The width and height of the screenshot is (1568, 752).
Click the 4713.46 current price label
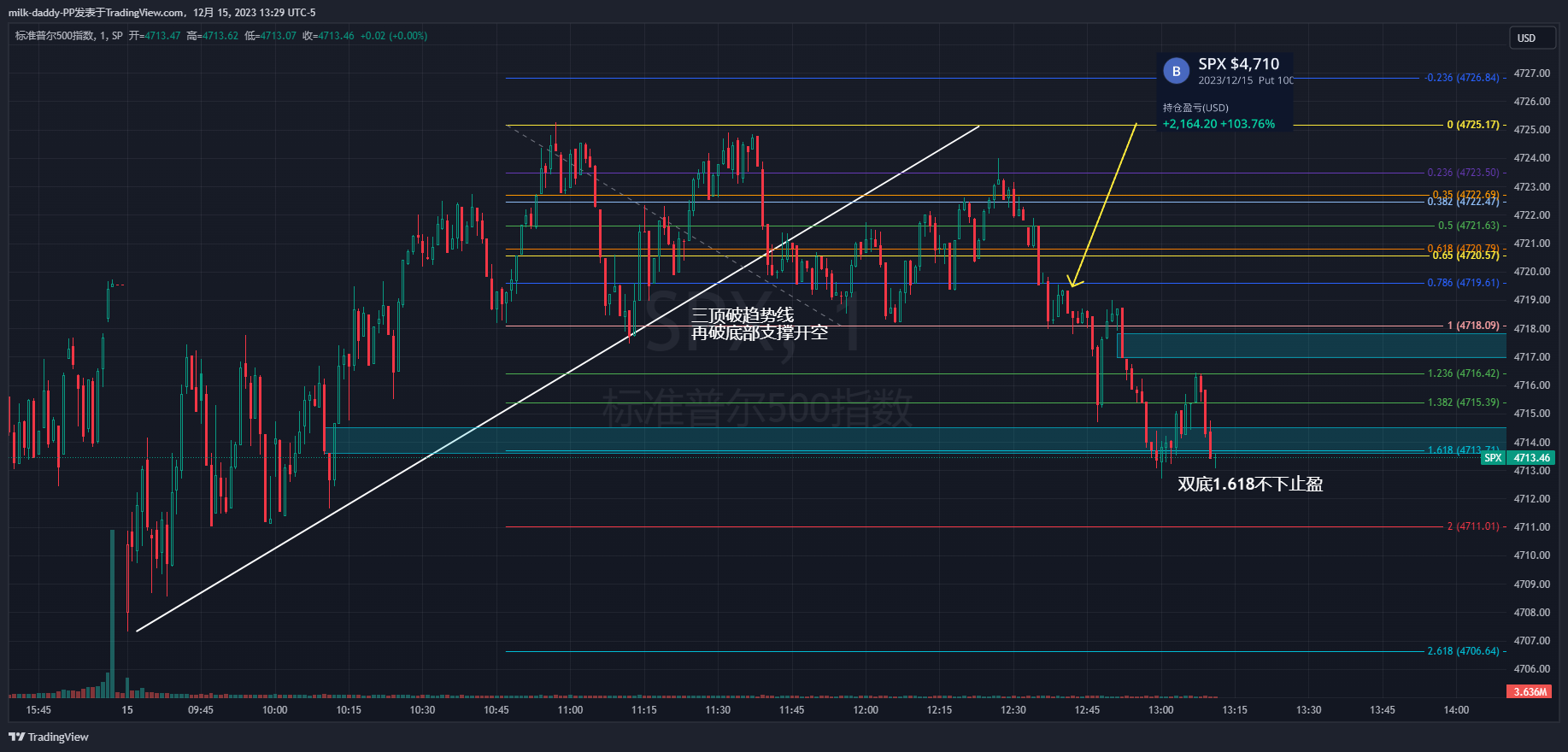tap(1531, 458)
